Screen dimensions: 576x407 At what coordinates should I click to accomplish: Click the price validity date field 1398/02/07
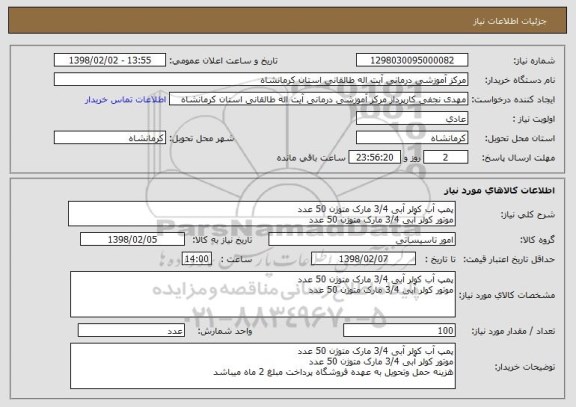(x=363, y=259)
